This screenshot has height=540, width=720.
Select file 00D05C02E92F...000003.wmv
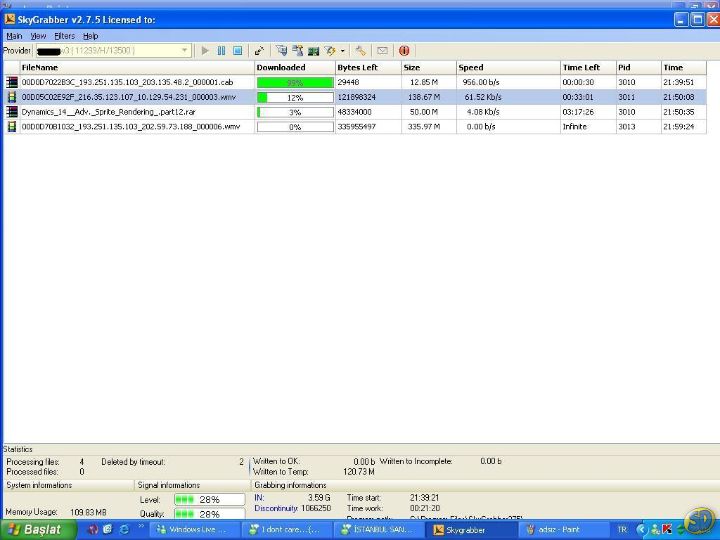(x=129, y=97)
